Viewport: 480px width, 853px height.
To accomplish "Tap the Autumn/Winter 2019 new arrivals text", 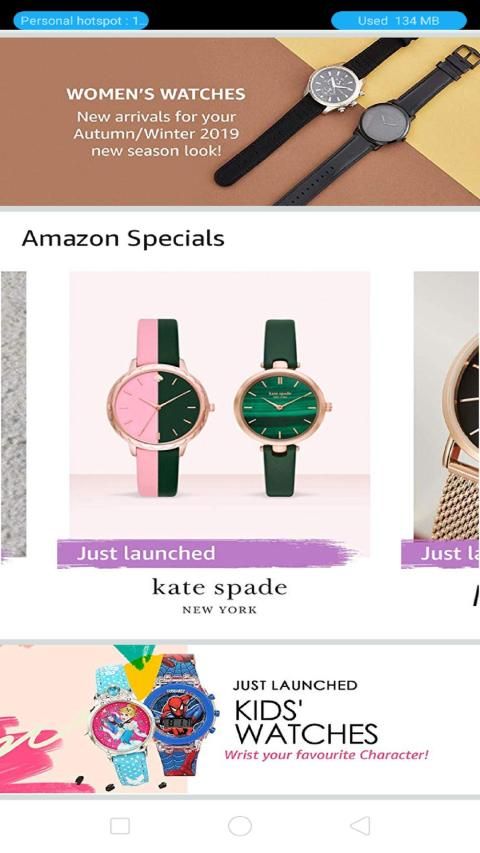I will pos(157,133).
